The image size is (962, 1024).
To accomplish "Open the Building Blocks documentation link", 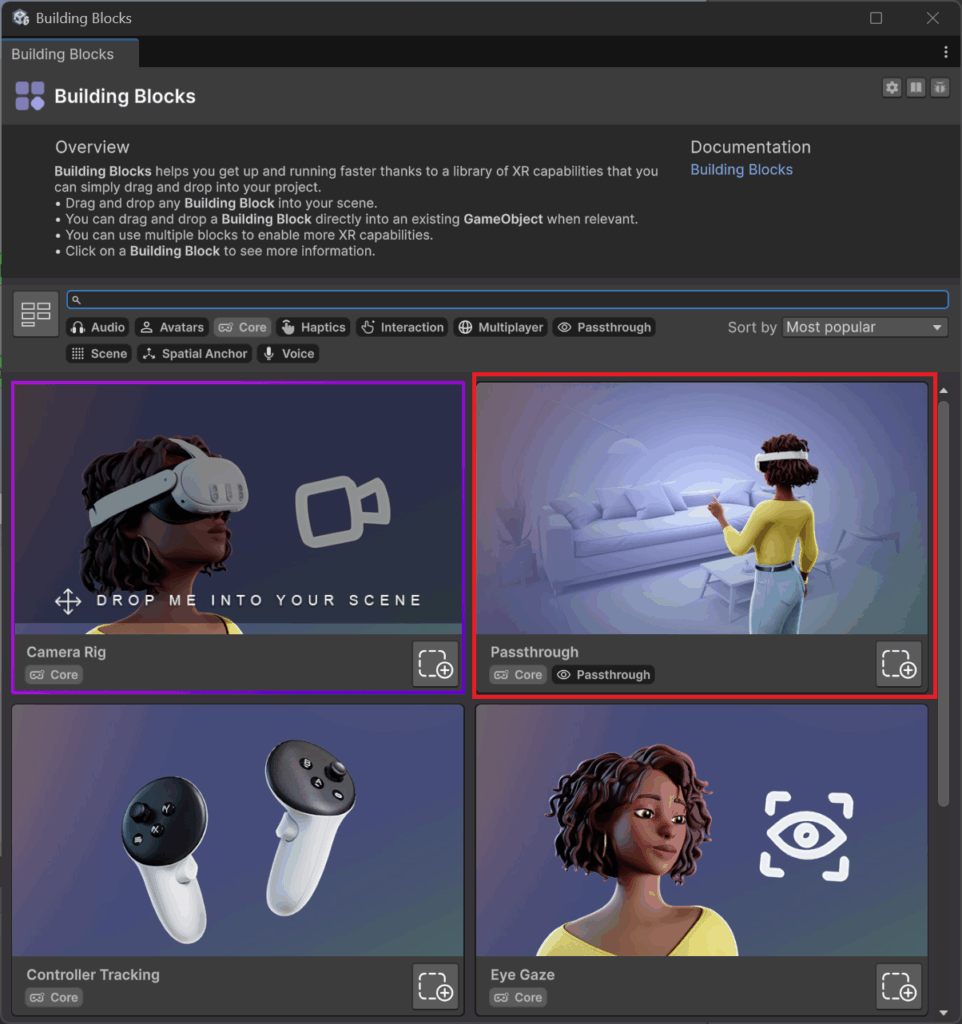I will 741,170.
